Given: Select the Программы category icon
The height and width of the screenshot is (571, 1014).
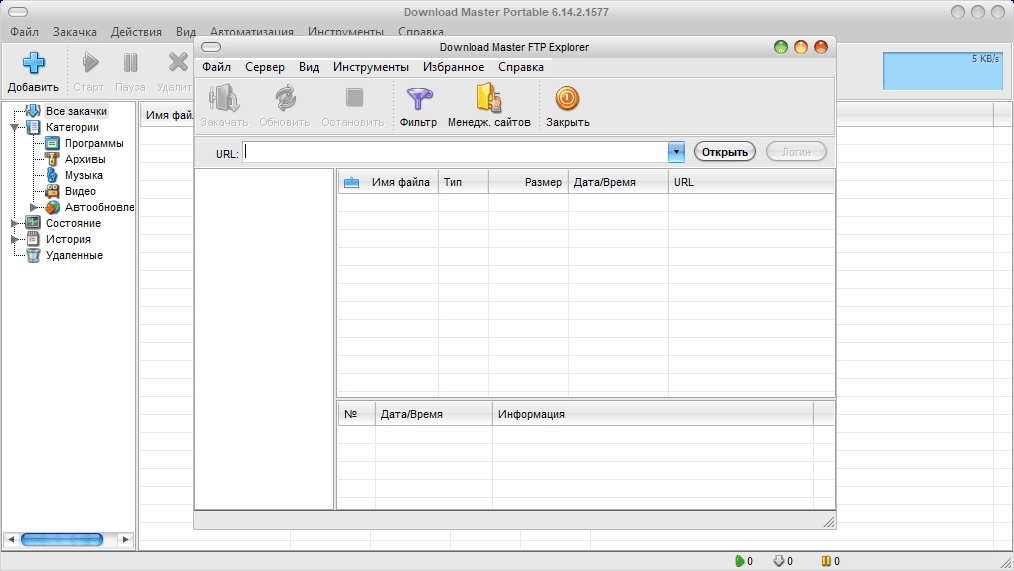Looking at the screenshot, I should 52,144.
